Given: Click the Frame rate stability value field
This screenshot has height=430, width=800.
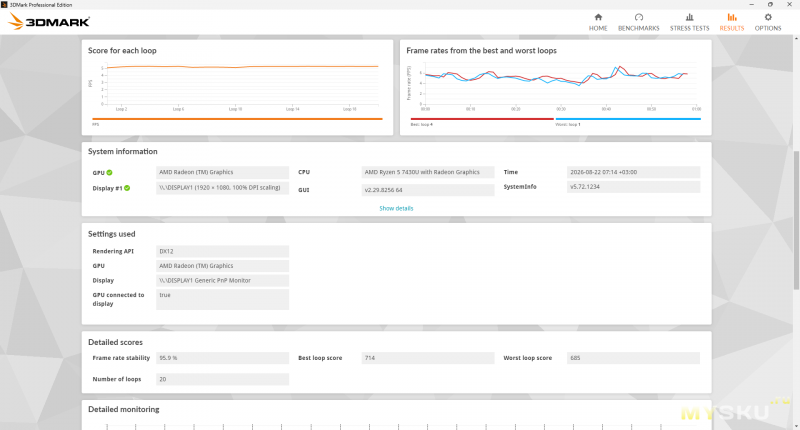Looking at the screenshot, I should (222, 358).
